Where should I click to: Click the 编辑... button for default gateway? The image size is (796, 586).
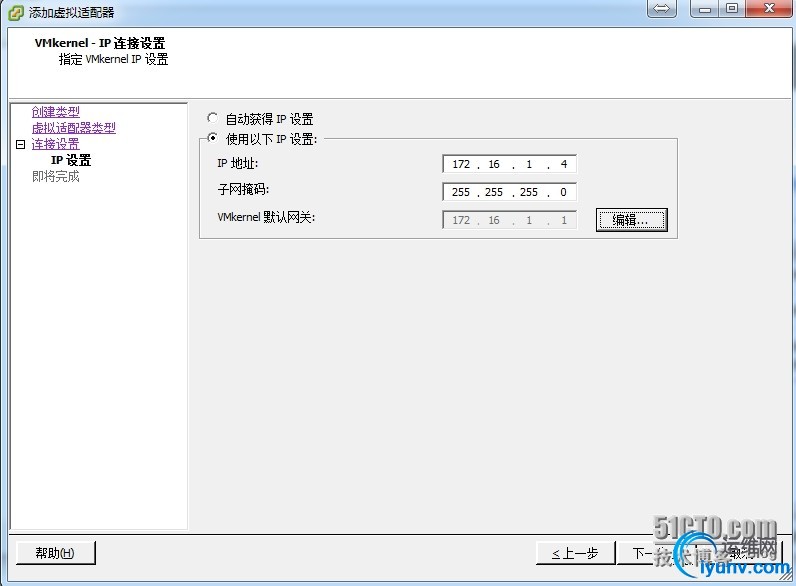[632, 220]
